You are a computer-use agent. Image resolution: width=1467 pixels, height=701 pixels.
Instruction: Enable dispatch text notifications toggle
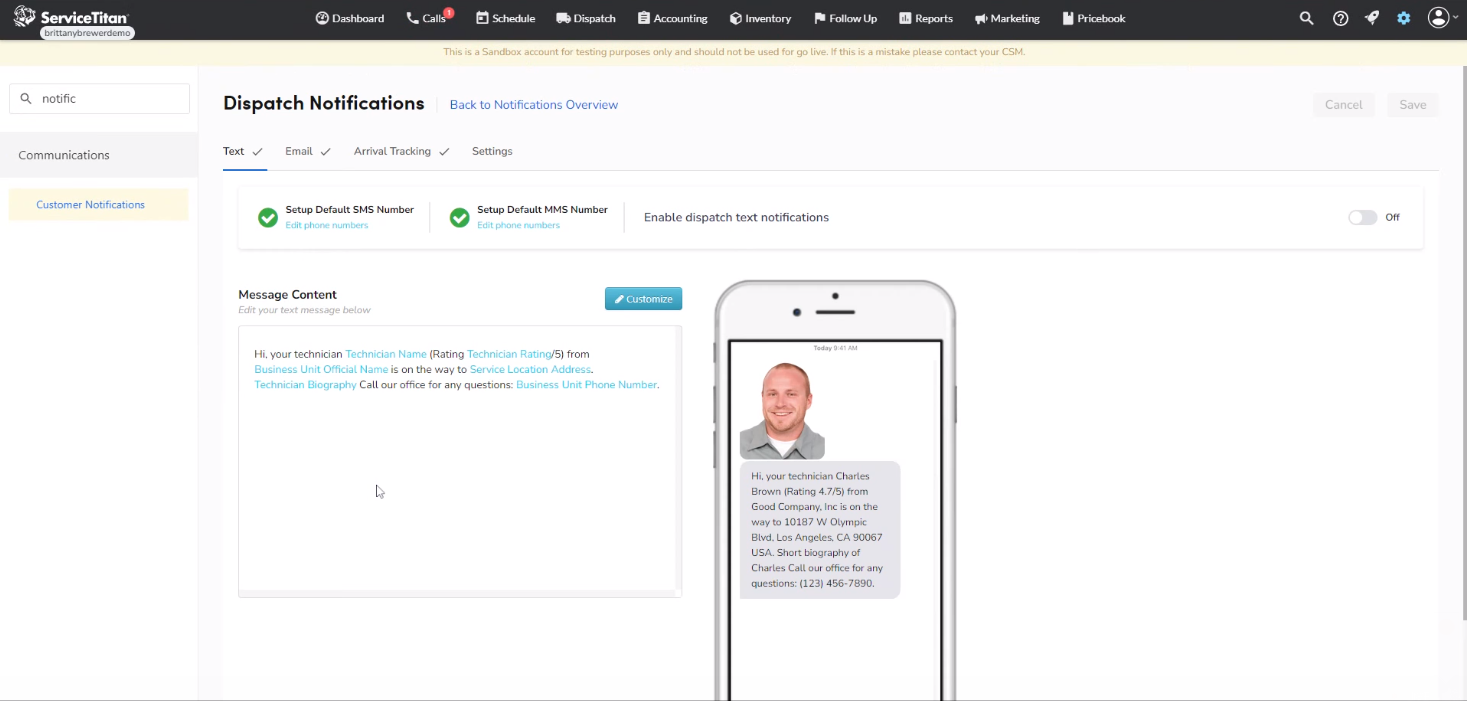1362,217
